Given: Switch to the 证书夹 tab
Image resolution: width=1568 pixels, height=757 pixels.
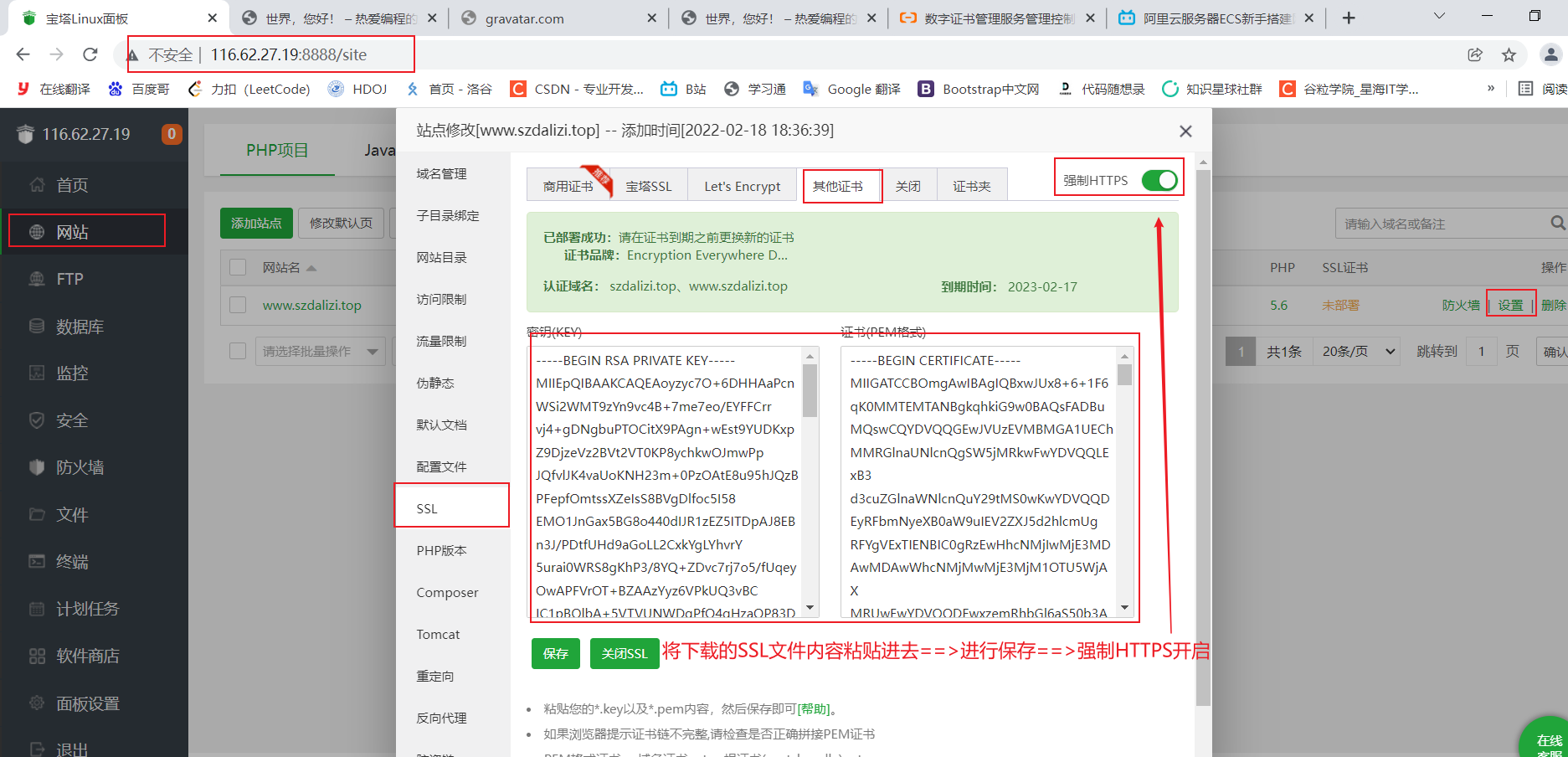Looking at the screenshot, I should 972,186.
